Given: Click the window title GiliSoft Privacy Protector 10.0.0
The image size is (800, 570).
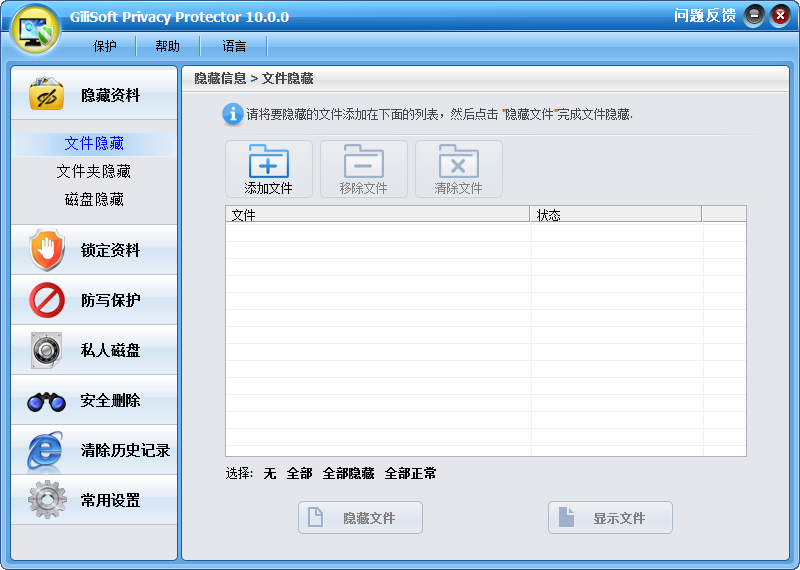Looking at the screenshot, I should pos(180,17).
